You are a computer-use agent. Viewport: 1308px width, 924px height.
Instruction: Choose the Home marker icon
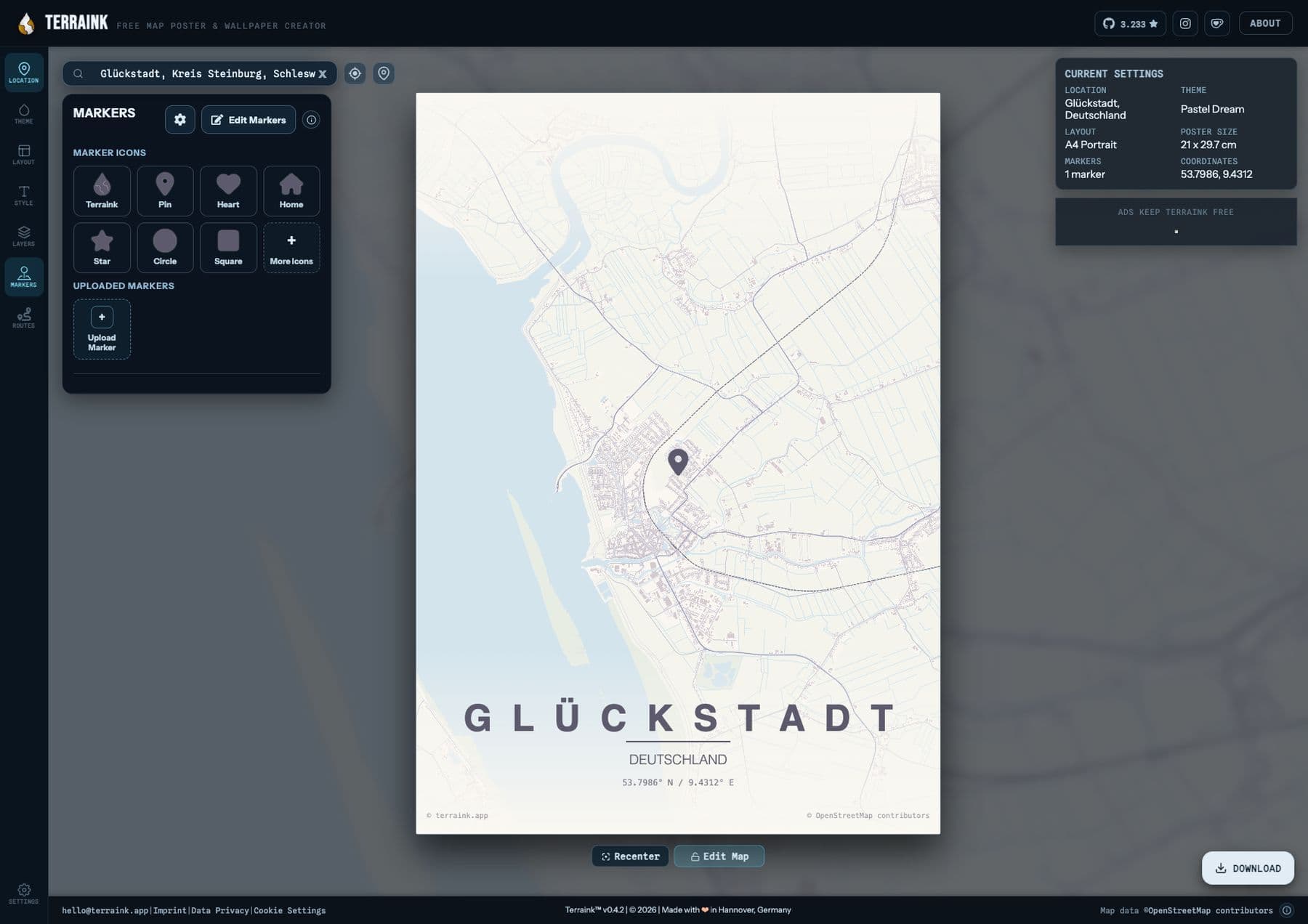pyautogui.click(x=291, y=191)
